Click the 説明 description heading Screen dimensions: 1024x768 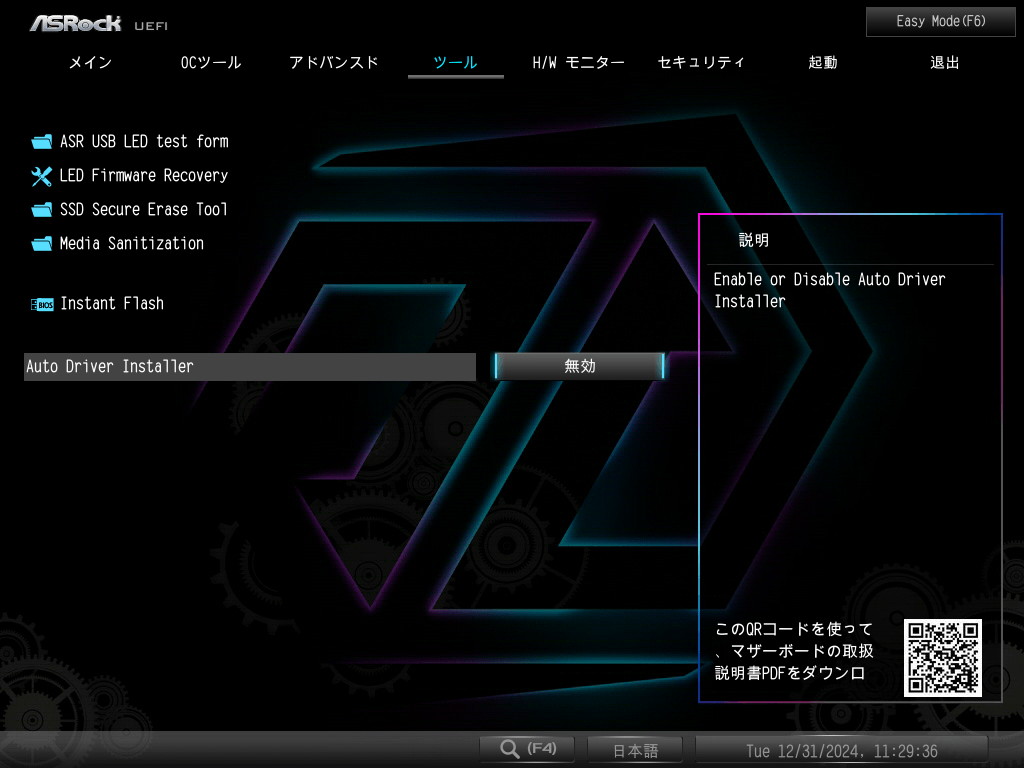click(x=754, y=240)
